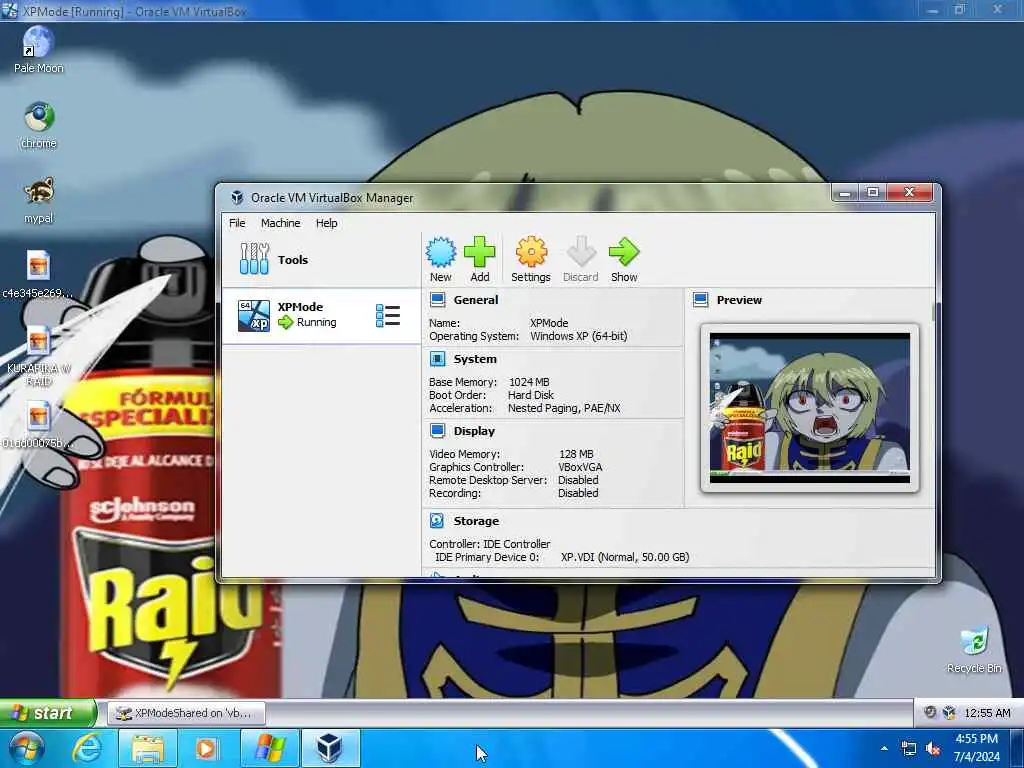
Task: Click the Windows XP Mode taskbar icon
Action: point(269,748)
